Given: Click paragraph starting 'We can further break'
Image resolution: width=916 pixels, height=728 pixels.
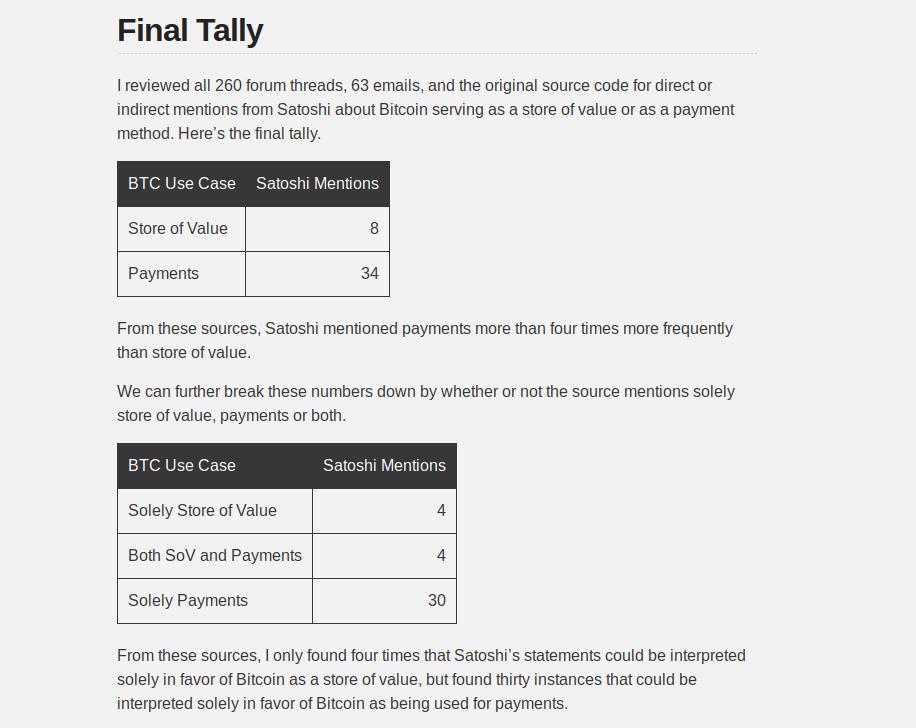Looking at the screenshot, I should (425, 404).
